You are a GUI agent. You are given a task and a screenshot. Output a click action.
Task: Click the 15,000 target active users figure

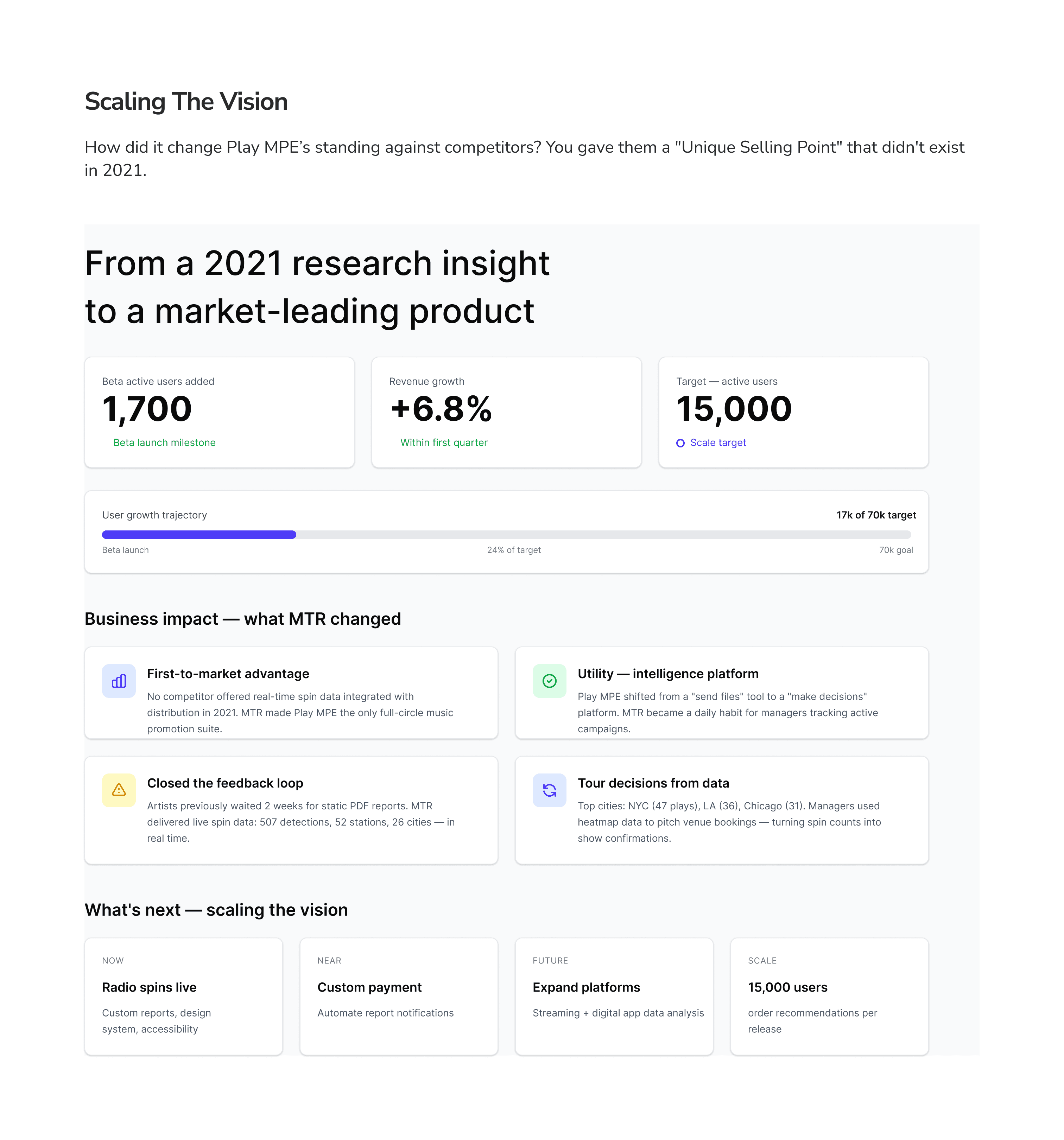click(x=734, y=409)
